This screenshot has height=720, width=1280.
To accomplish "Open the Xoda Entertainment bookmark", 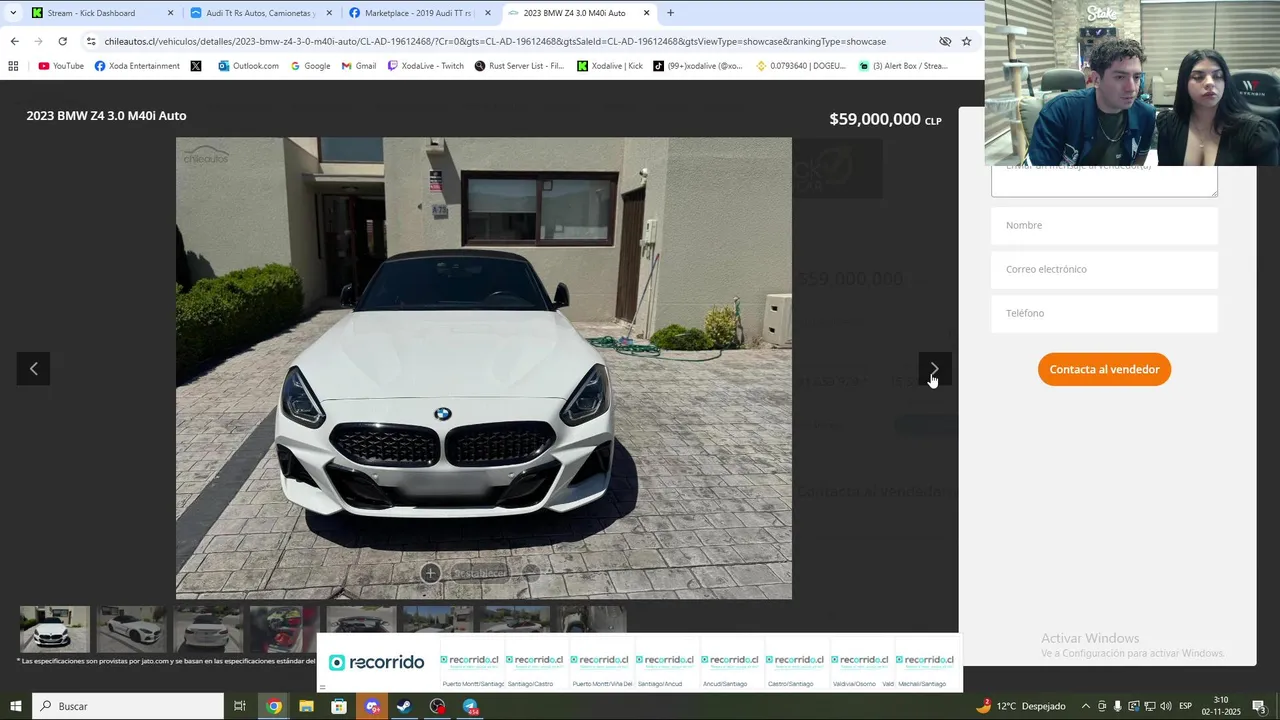I will pyautogui.click(x=137, y=66).
